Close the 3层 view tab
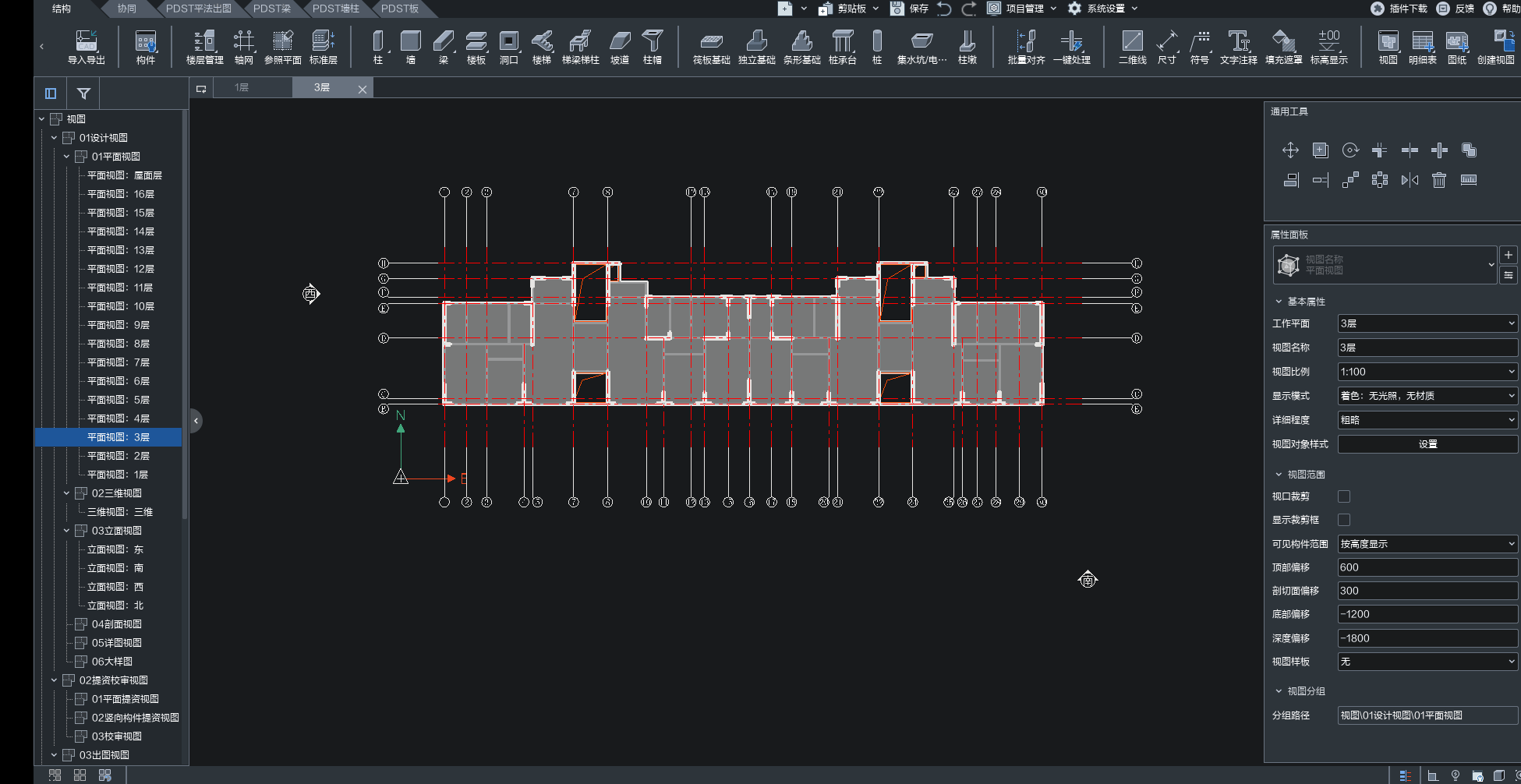The height and width of the screenshot is (784, 1521). tap(363, 90)
